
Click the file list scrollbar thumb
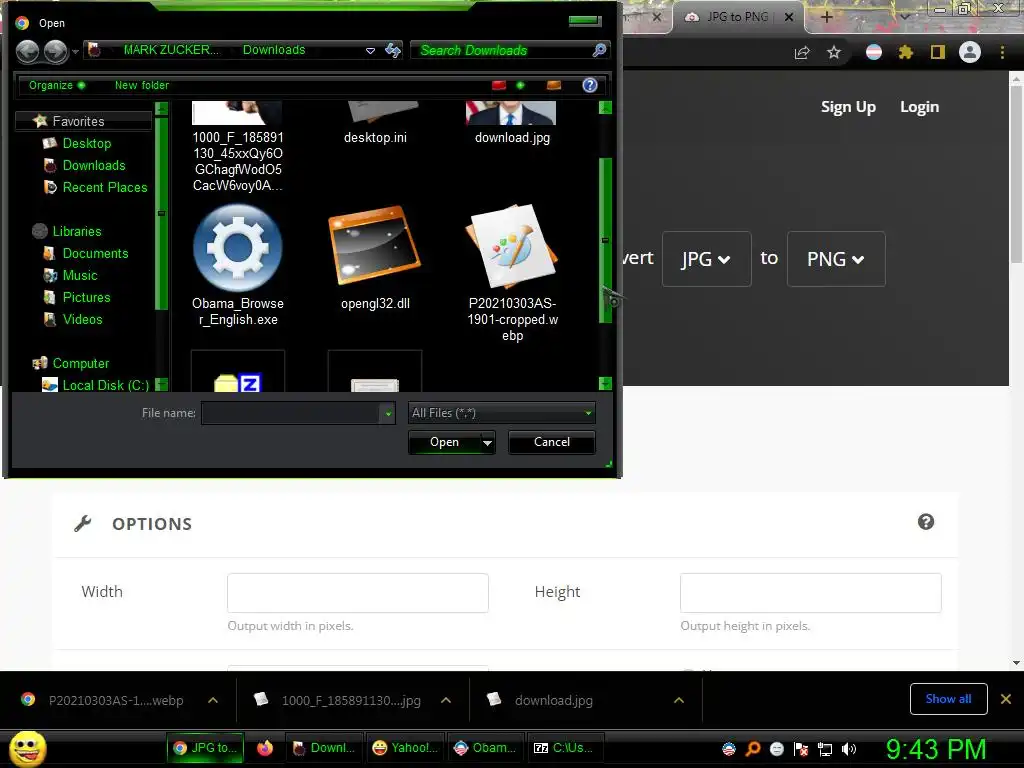[x=605, y=240]
